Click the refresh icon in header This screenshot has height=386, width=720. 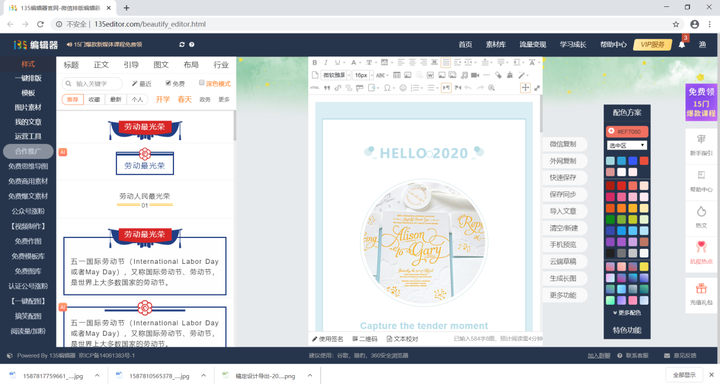(x=182, y=45)
